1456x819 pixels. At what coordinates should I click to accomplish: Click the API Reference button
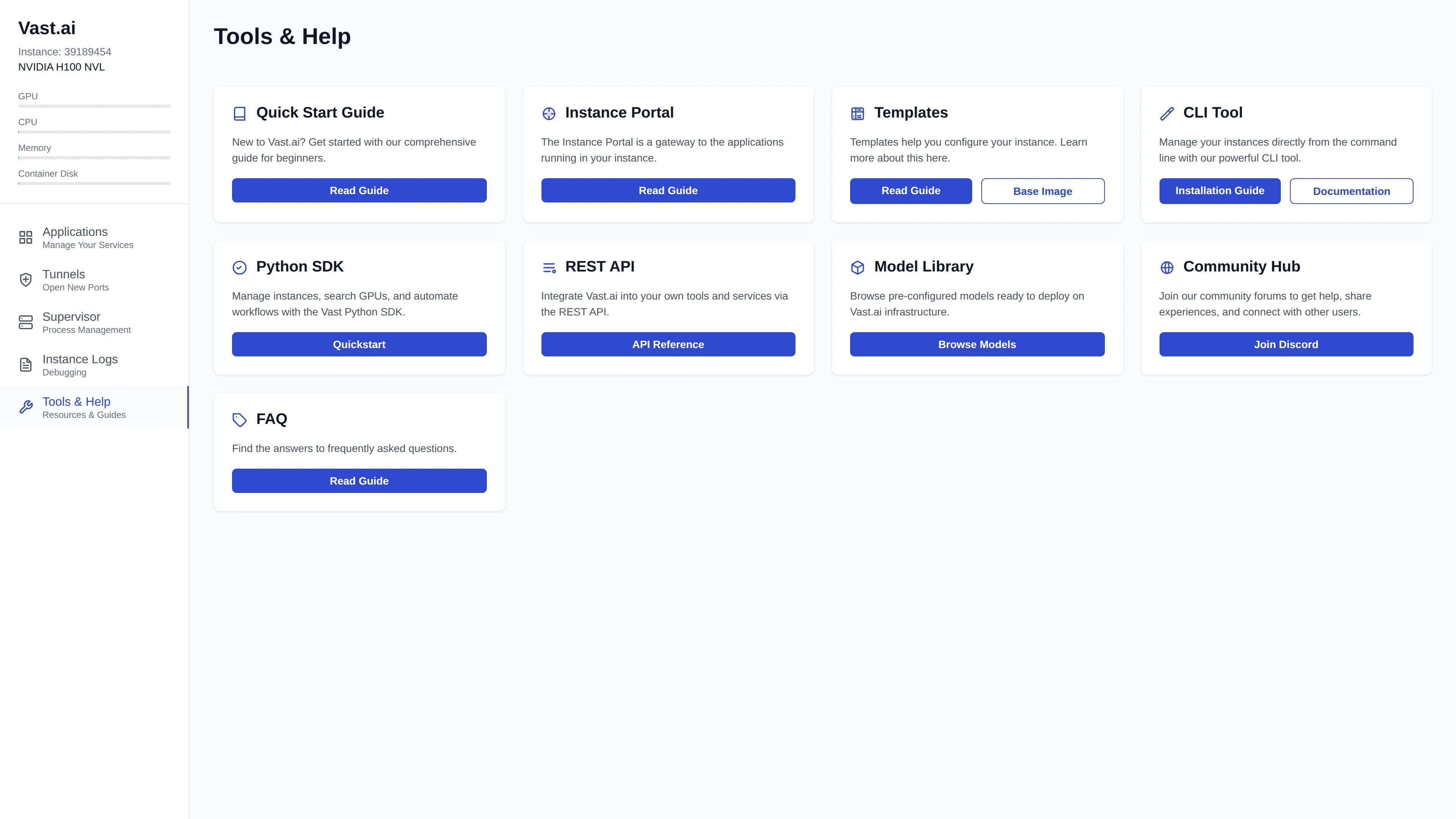click(668, 344)
